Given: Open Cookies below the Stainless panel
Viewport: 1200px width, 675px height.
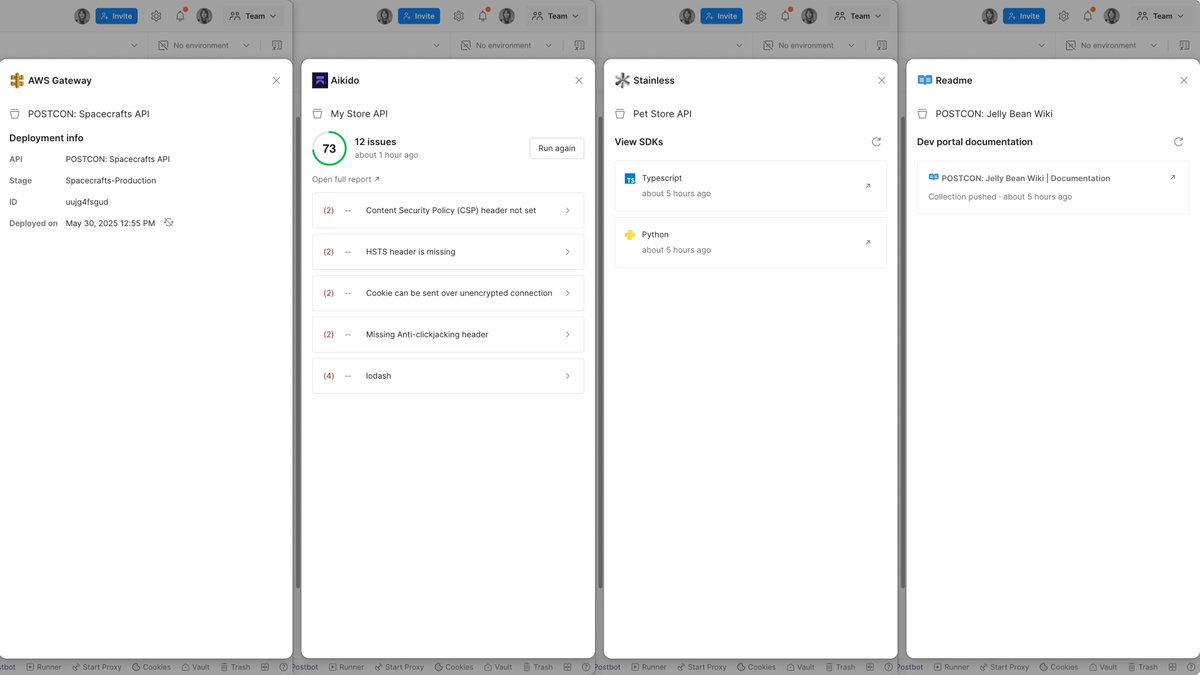Looking at the screenshot, I should (756, 667).
